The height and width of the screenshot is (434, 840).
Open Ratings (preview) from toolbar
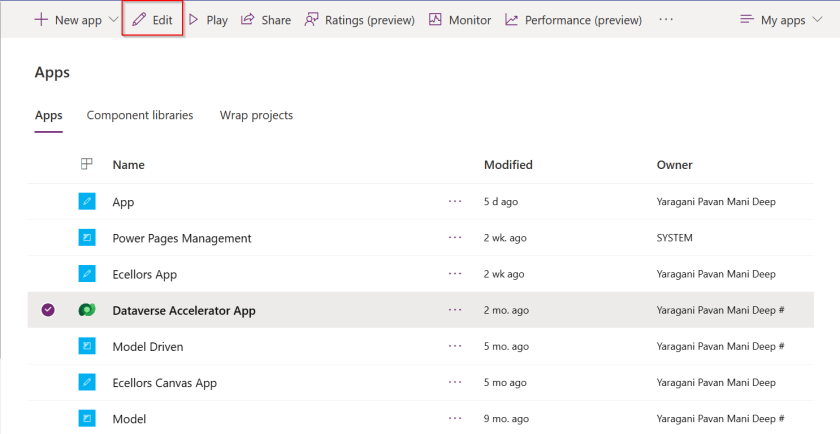(359, 20)
